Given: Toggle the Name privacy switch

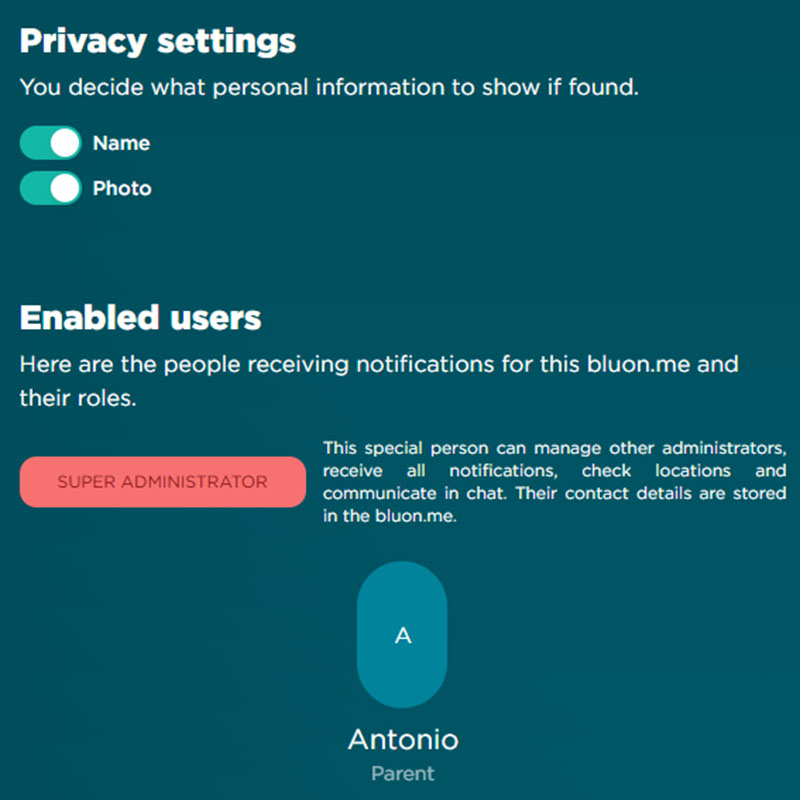Looking at the screenshot, I should coord(50,143).
